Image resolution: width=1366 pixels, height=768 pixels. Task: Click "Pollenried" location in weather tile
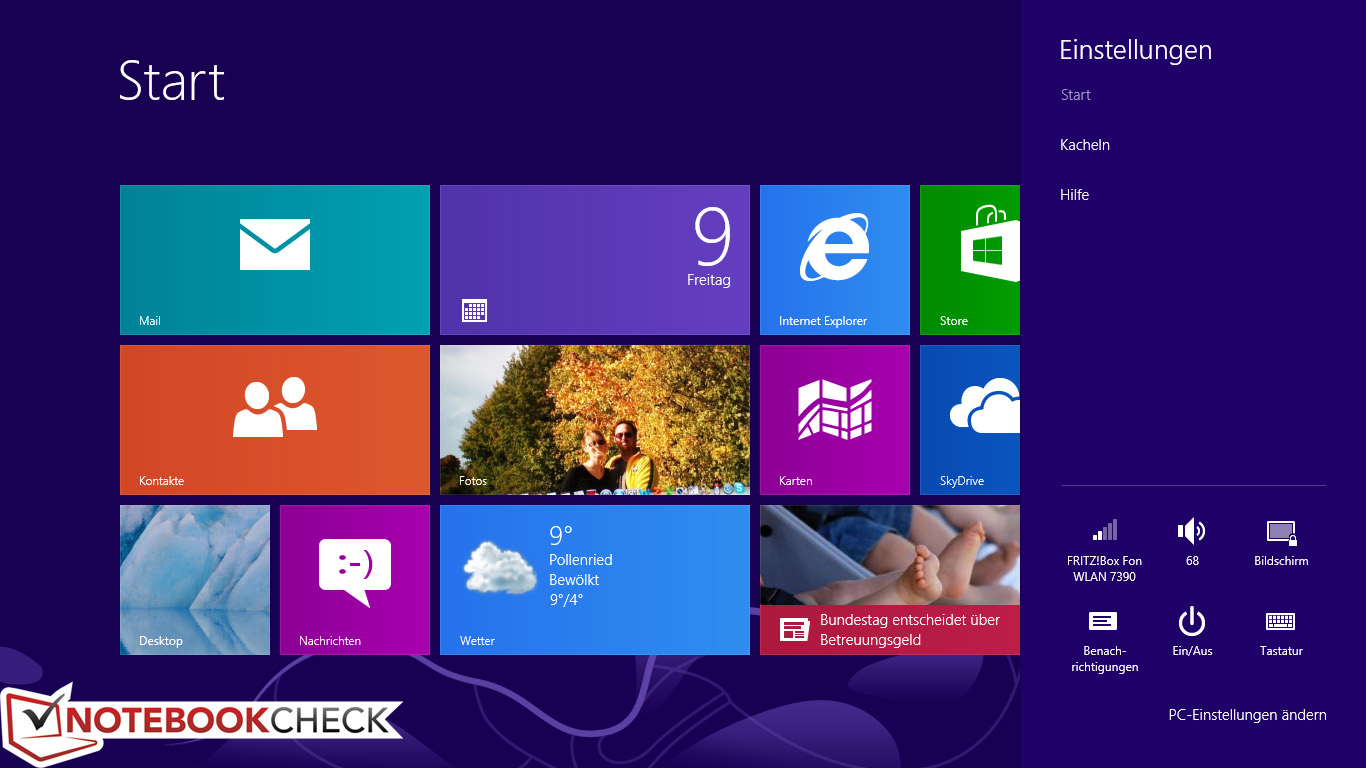pyautogui.click(x=580, y=560)
